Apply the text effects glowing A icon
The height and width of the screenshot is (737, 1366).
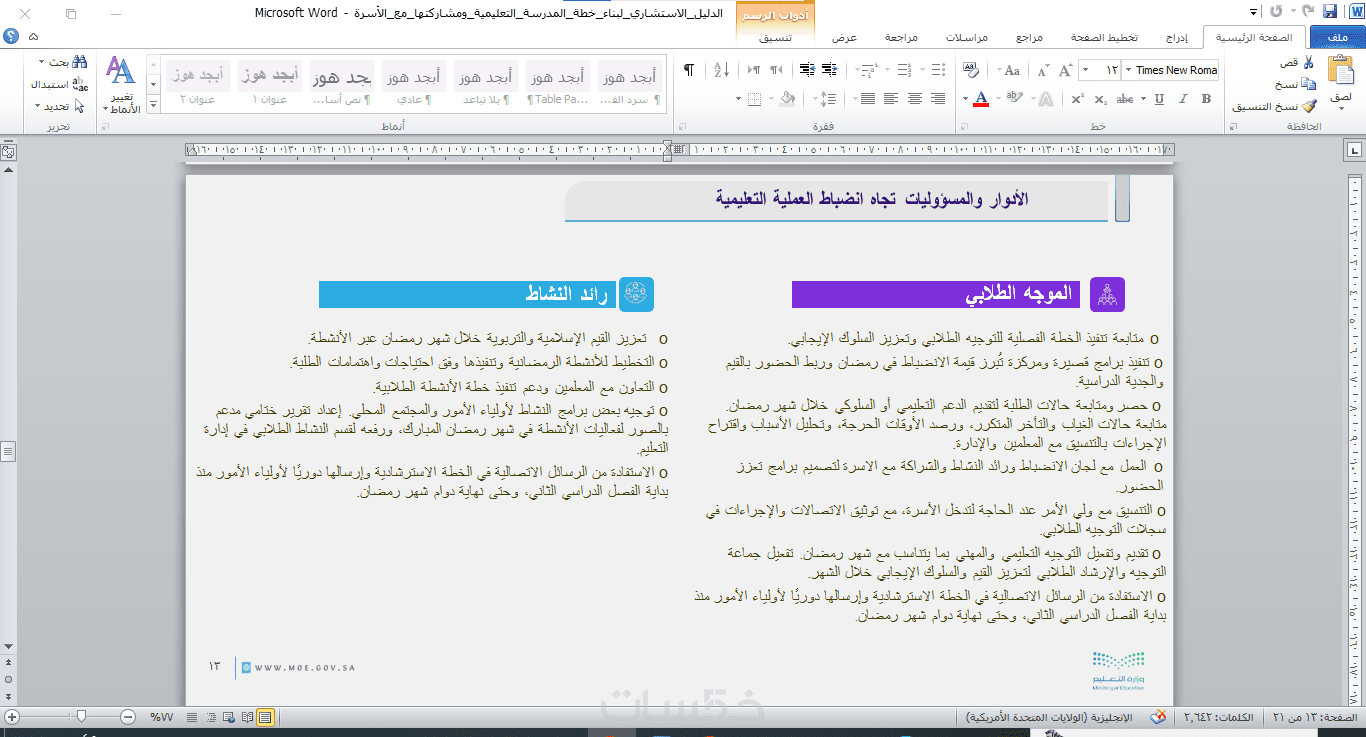[x=1044, y=98]
